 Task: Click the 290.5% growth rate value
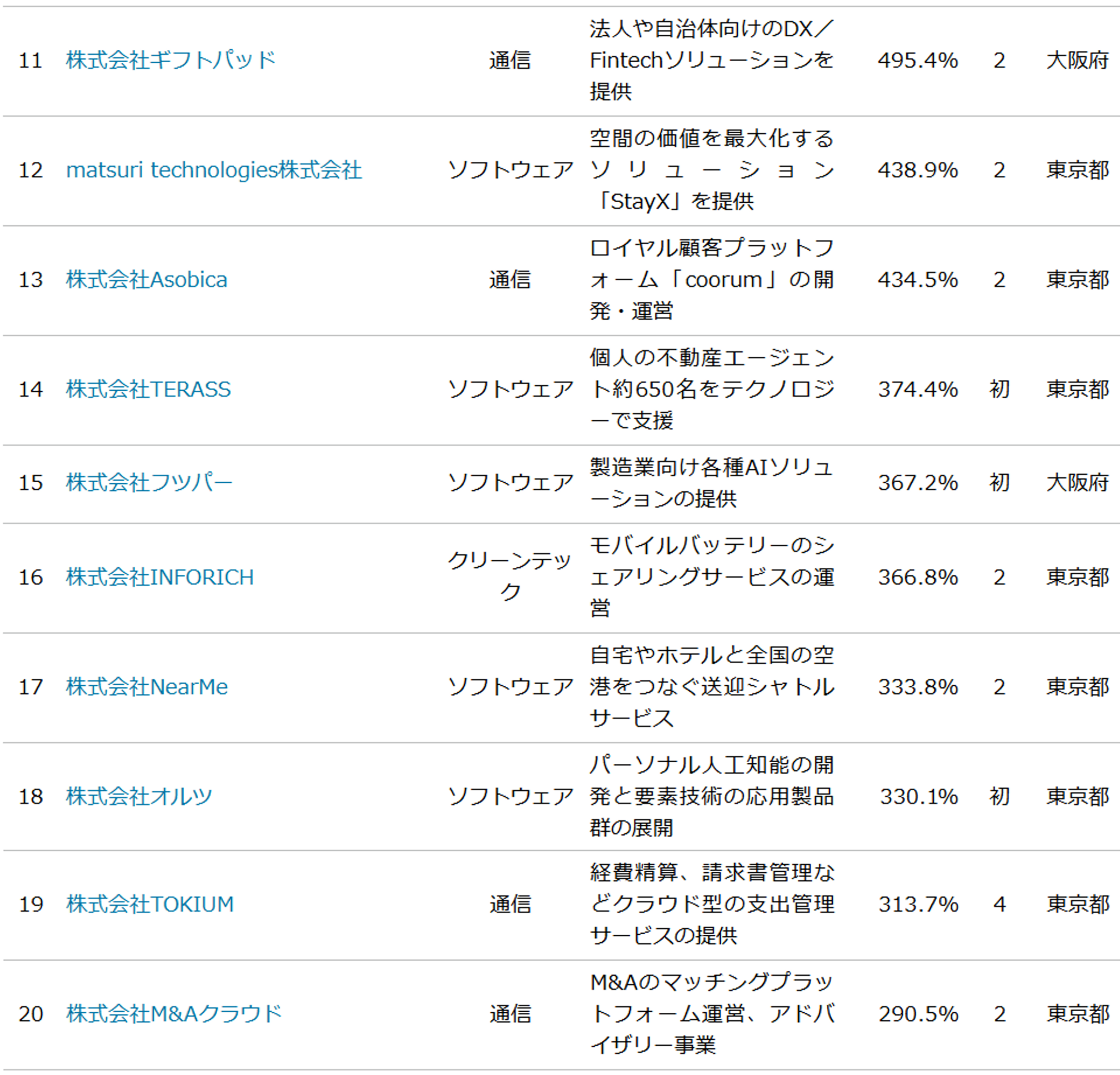pos(918,1014)
